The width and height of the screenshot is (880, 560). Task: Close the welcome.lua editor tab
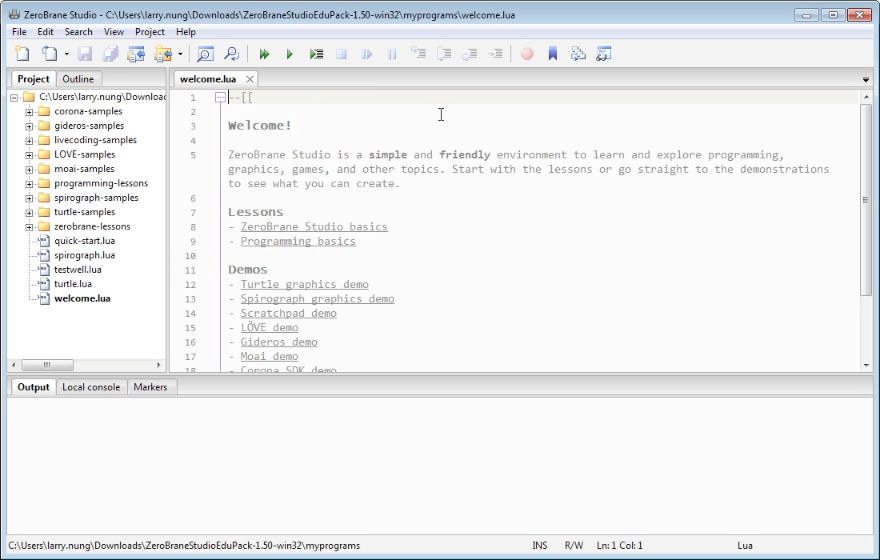[x=250, y=79]
